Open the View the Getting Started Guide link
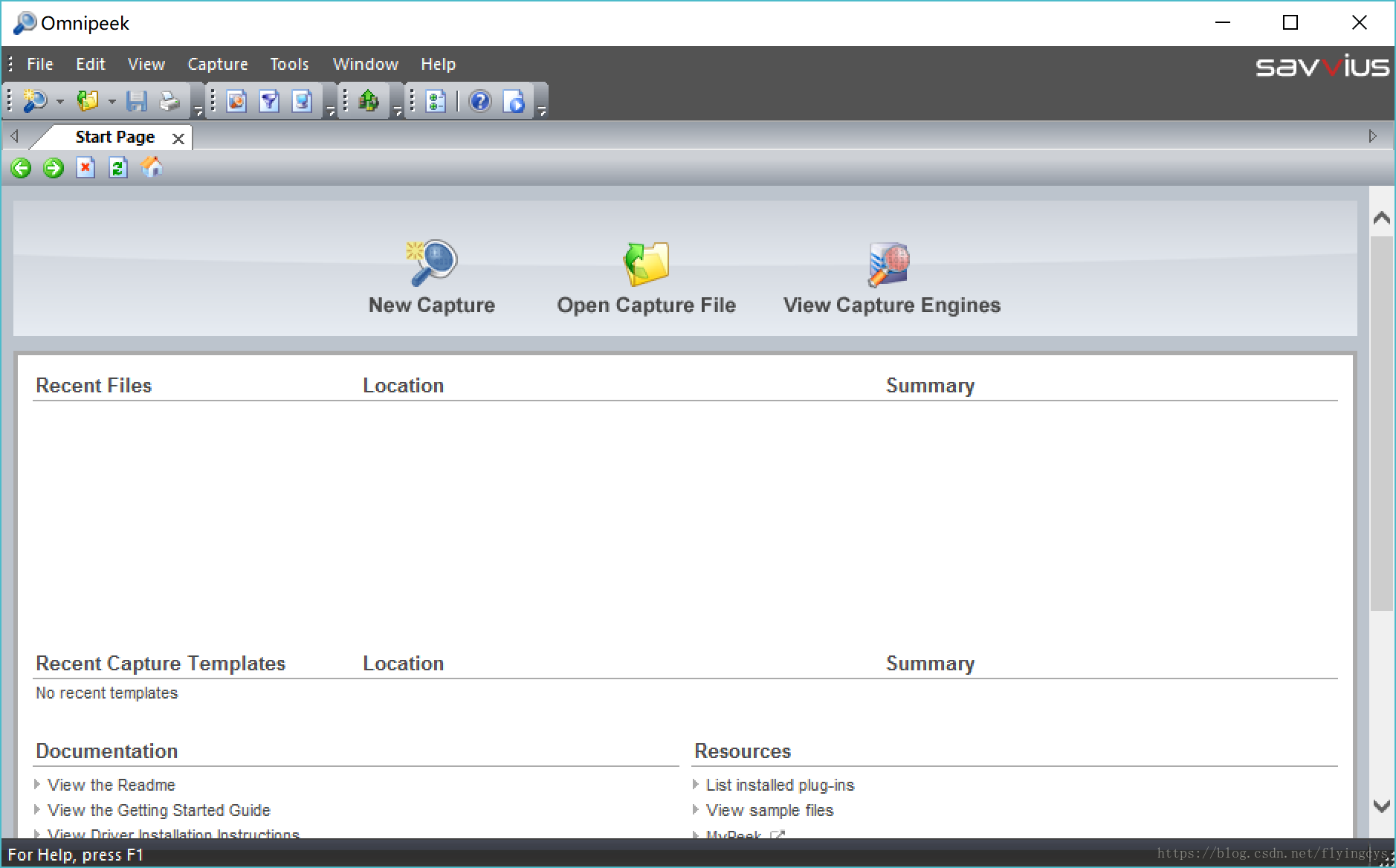This screenshot has height=868, width=1396. tap(159, 810)
